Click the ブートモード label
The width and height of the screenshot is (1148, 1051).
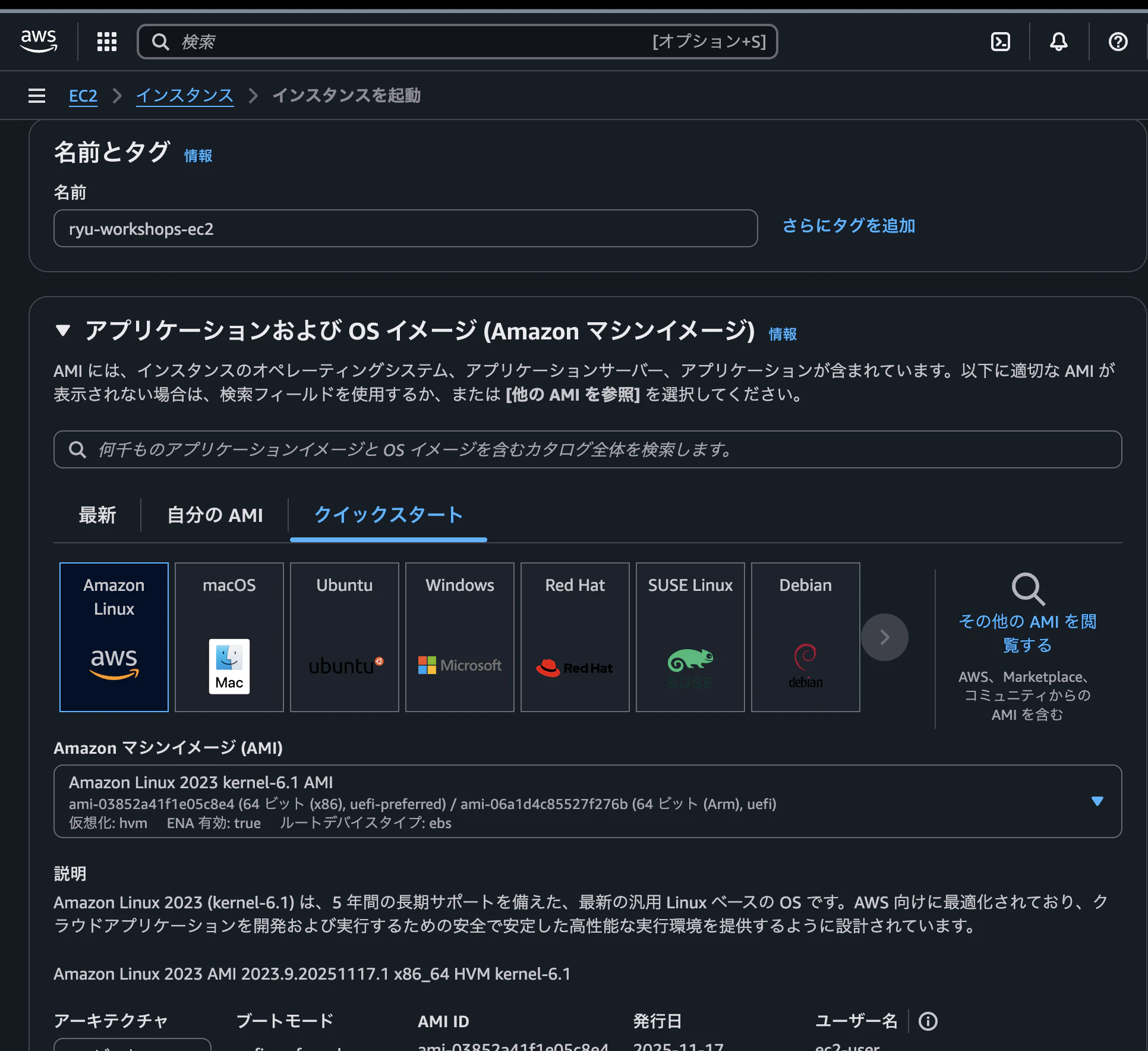click(x=285, y=1021)
